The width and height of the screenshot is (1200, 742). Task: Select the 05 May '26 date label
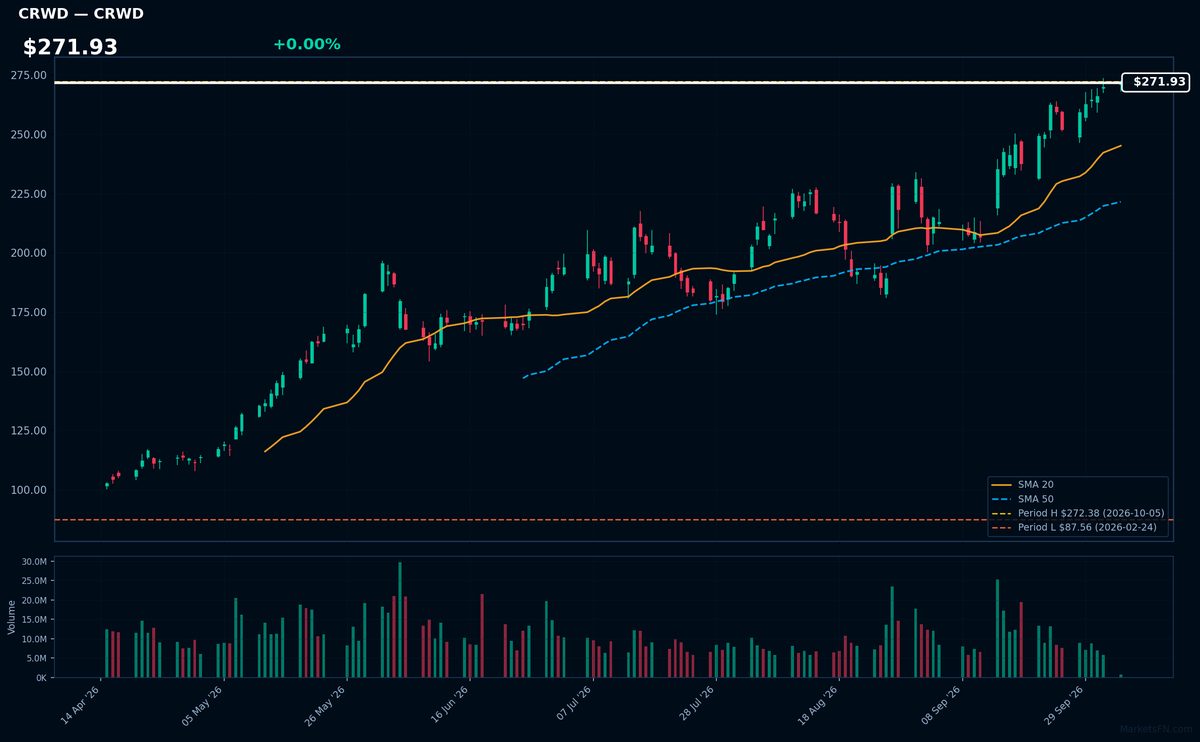(x=203, y=705)
